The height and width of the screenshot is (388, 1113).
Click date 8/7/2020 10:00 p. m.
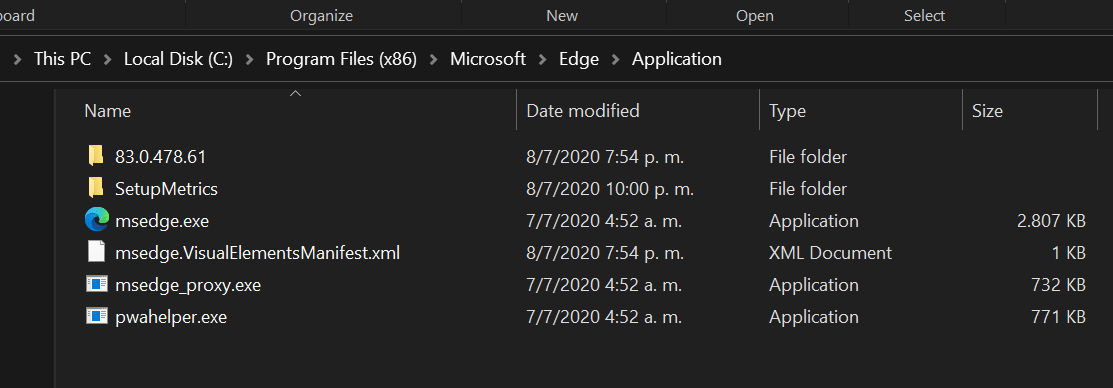click(610, 189)
